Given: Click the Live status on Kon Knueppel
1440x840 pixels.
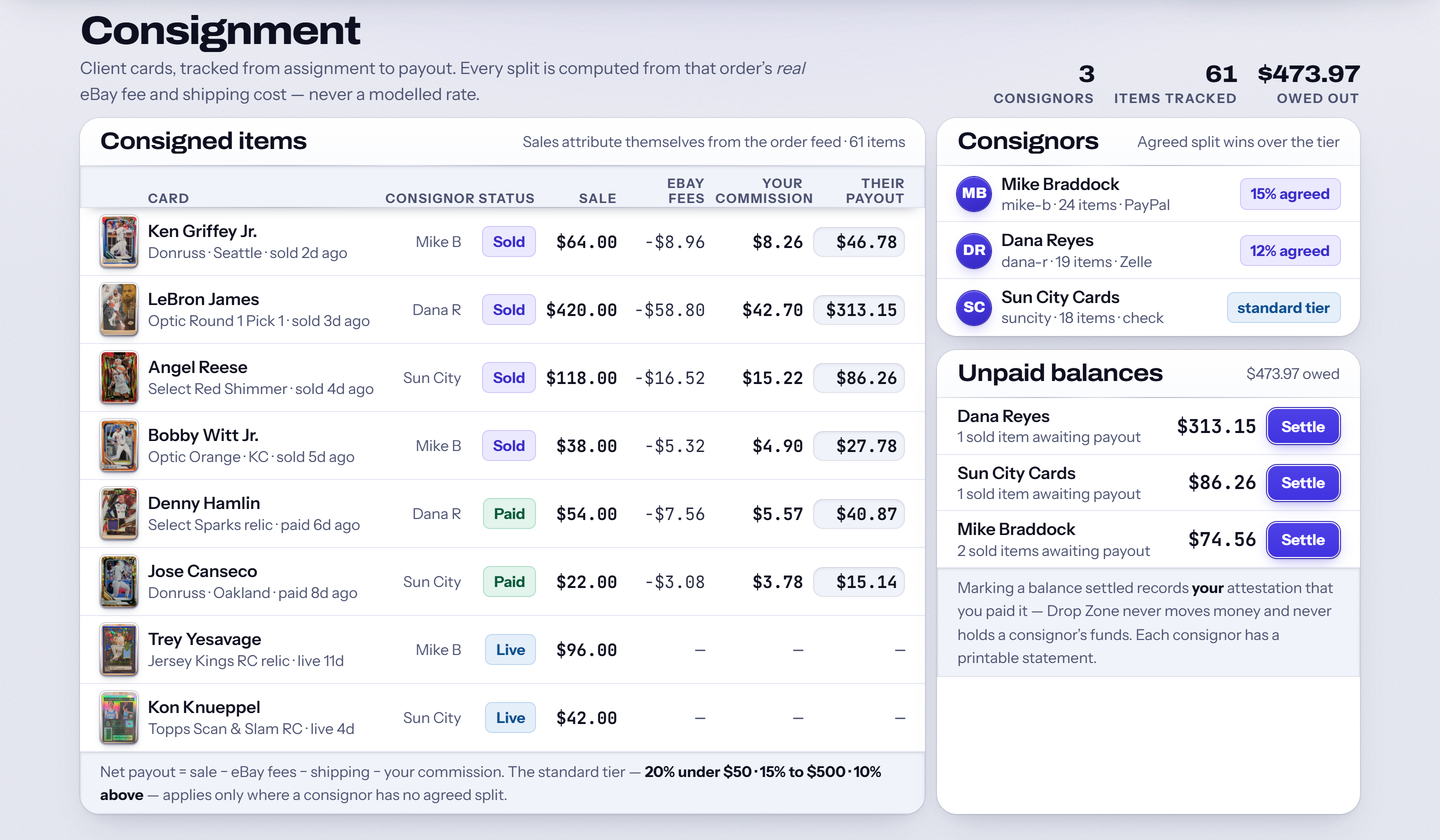Looking at the screenshot, I should tap(510, 718).
